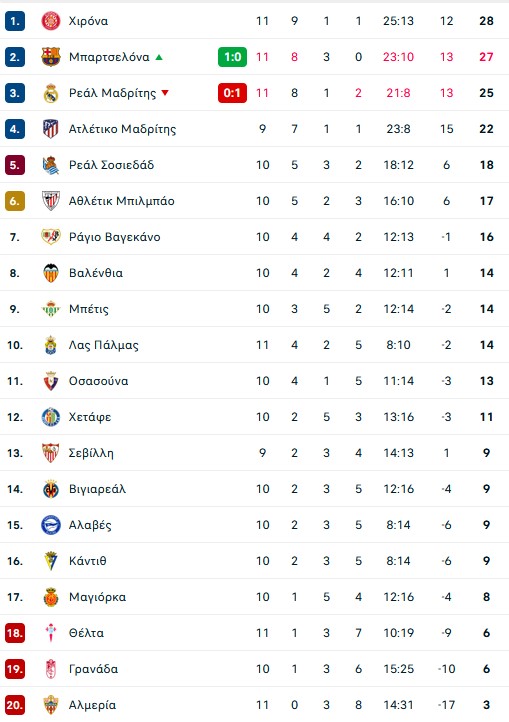Open the green 1:0 live score badge

point(232,57)
